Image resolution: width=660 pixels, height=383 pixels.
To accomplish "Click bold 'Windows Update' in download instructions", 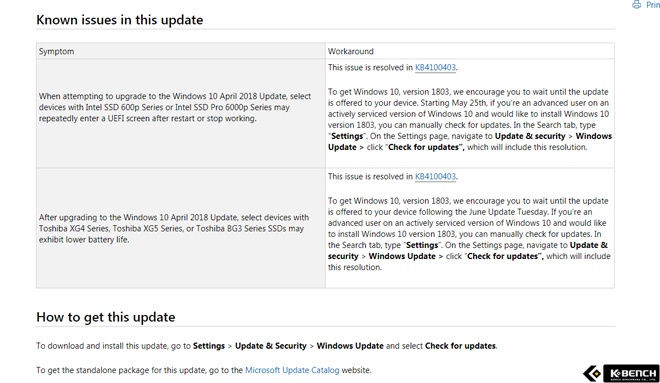I will [x=350, y=346].
